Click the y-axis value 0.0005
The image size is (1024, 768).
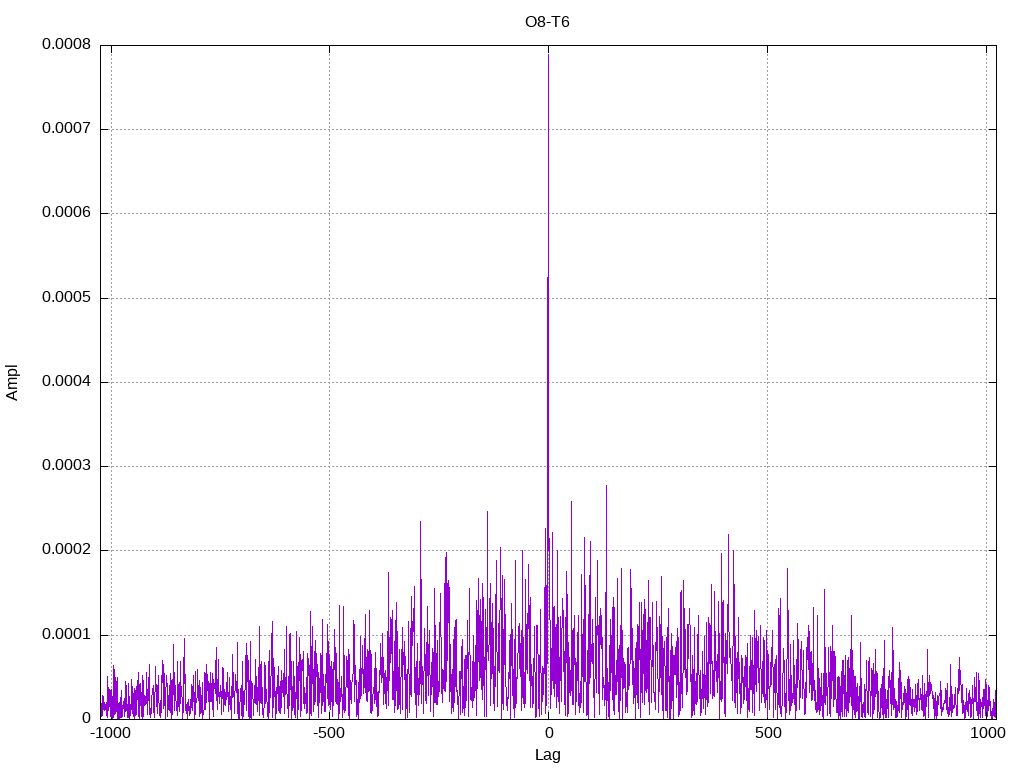pyautogui.click(x=67, y=298)
